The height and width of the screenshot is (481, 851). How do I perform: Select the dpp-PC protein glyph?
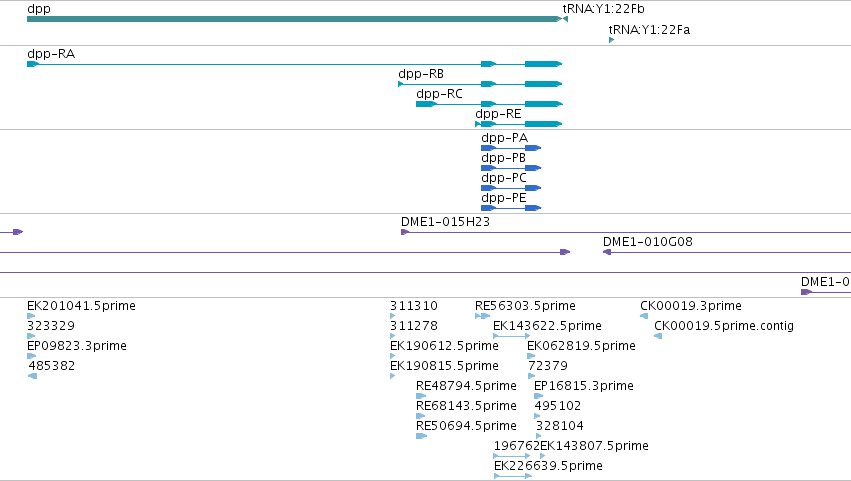511,188
